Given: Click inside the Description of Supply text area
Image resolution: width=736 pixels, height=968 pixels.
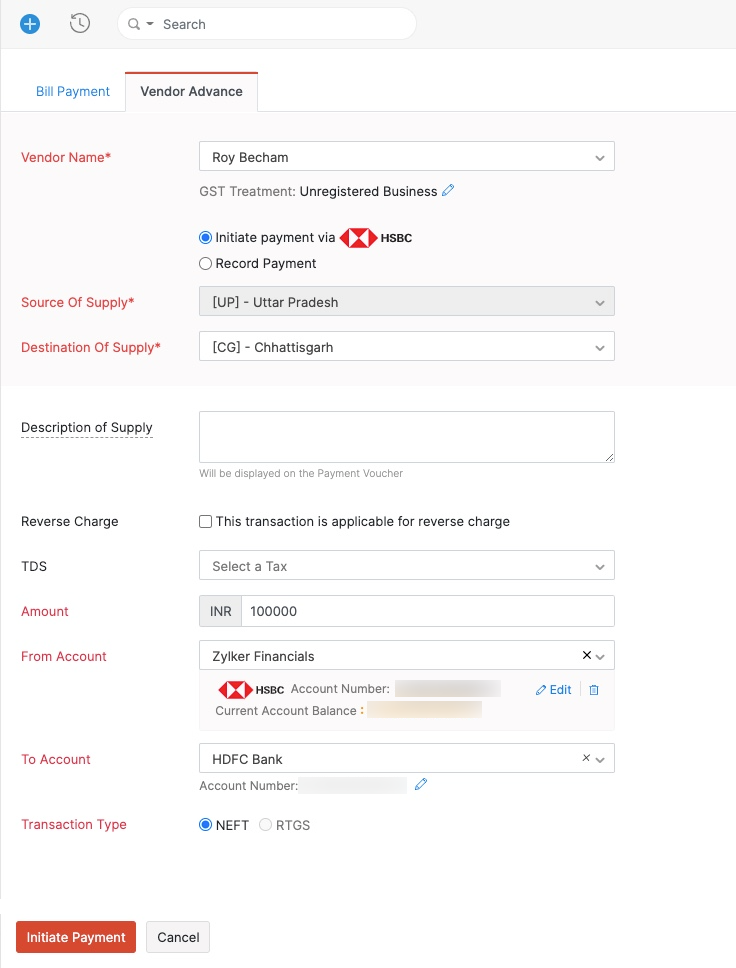Looking at the screenshot, I should 407,435.
